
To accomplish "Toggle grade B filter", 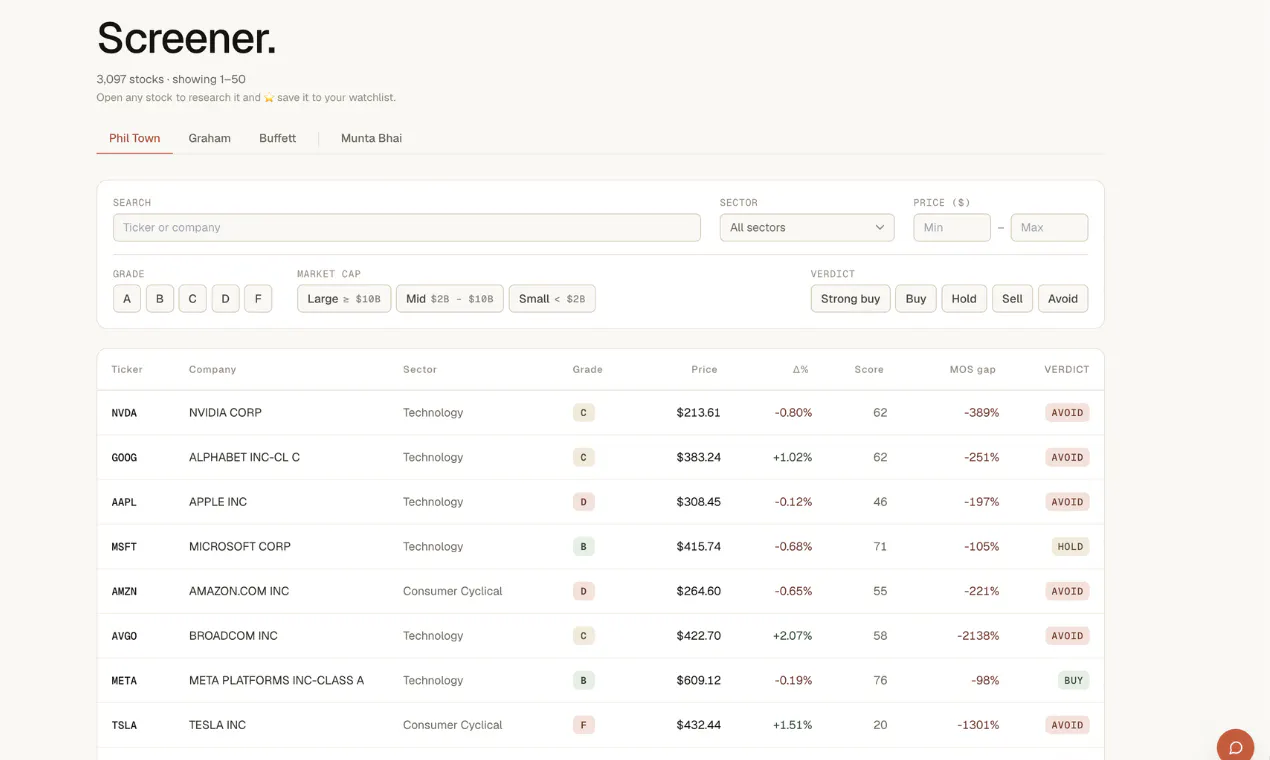I will click(160, 298).
